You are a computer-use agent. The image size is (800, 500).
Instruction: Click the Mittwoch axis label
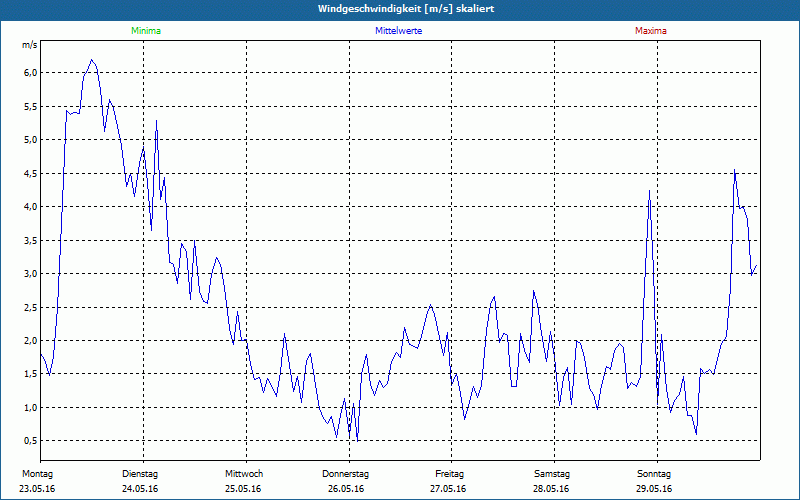244,474
